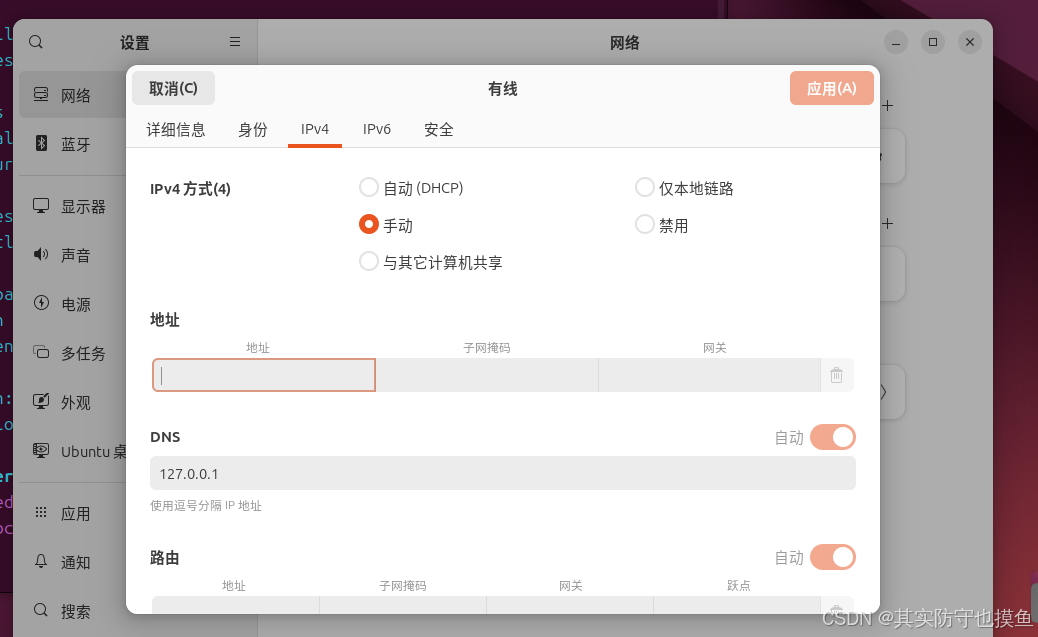Click the lower plus icon in Network panel

click(888, 224)
